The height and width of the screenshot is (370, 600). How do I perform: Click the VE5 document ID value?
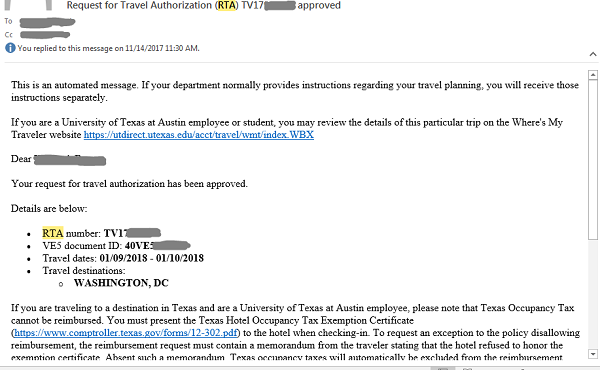[158, 246]
